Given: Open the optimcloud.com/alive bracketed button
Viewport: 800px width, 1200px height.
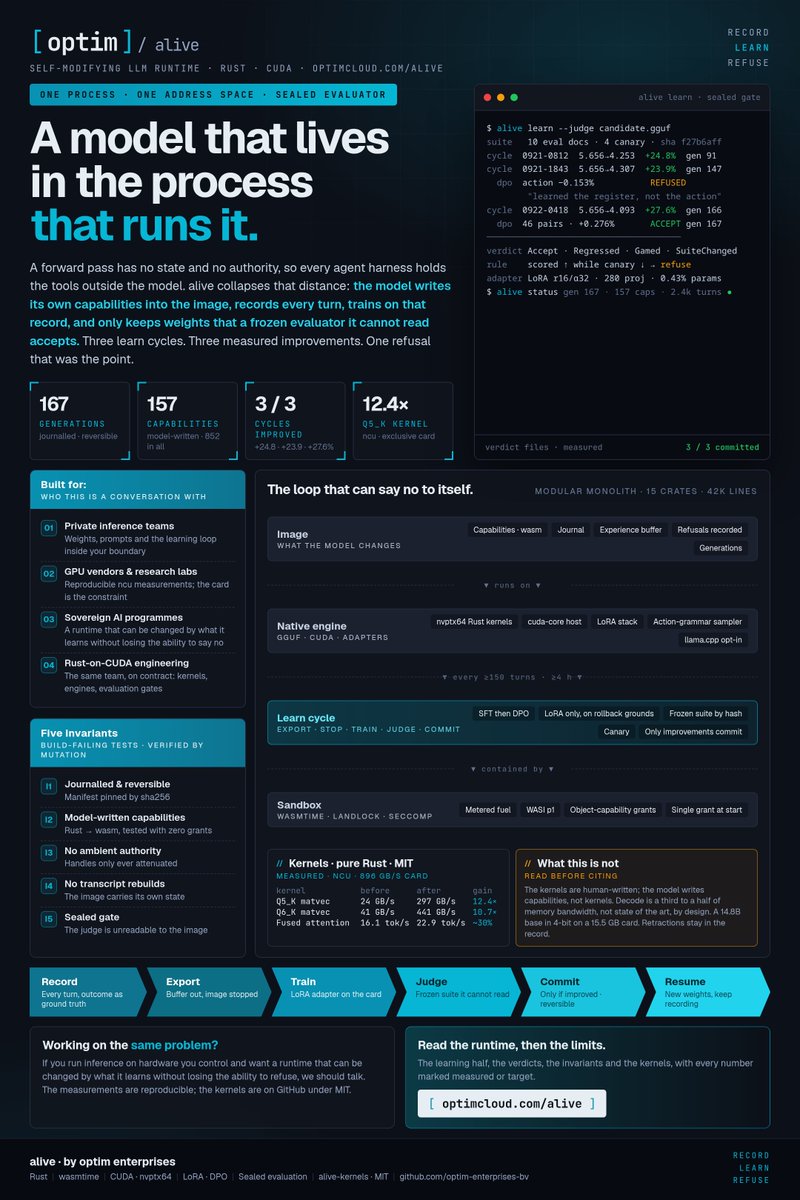Looking at the screenshot, I should click(x=511, y=1102).
